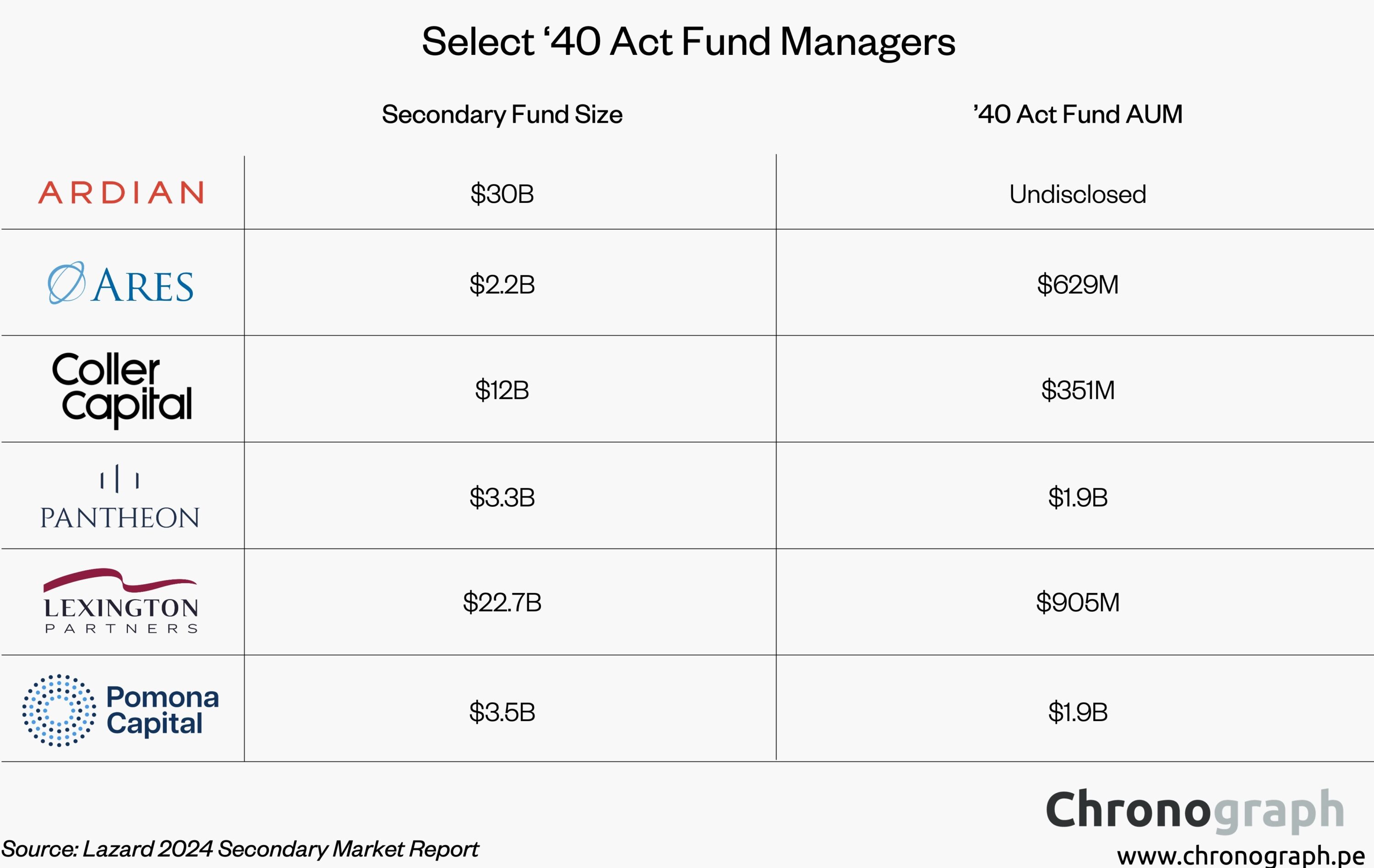The image size is (1374, 868).
Task: Click the Select '40 Act Fund Managers title
Action: coord(688,42)
